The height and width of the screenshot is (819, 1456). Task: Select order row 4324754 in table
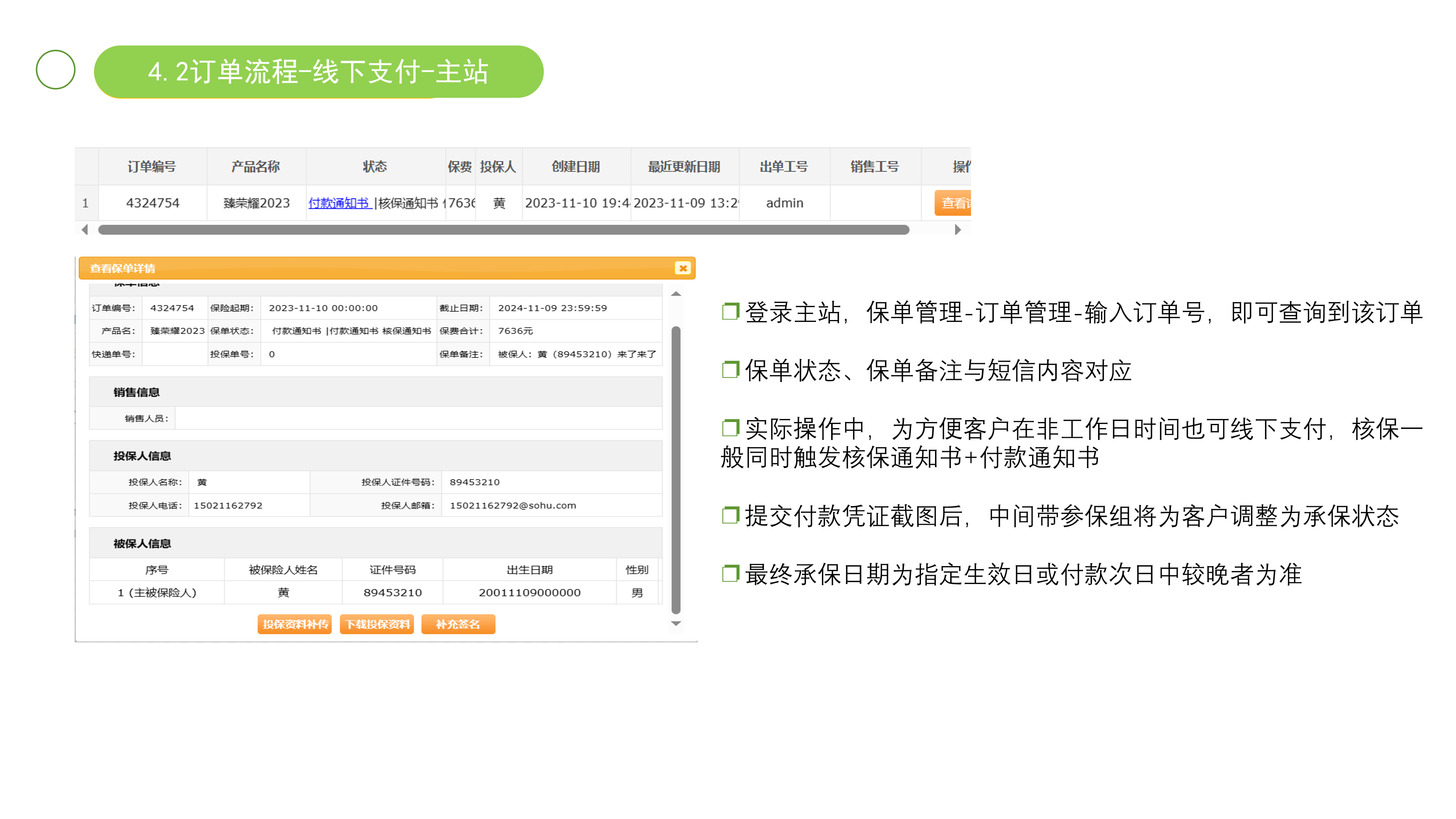click(x=152, y=203)
